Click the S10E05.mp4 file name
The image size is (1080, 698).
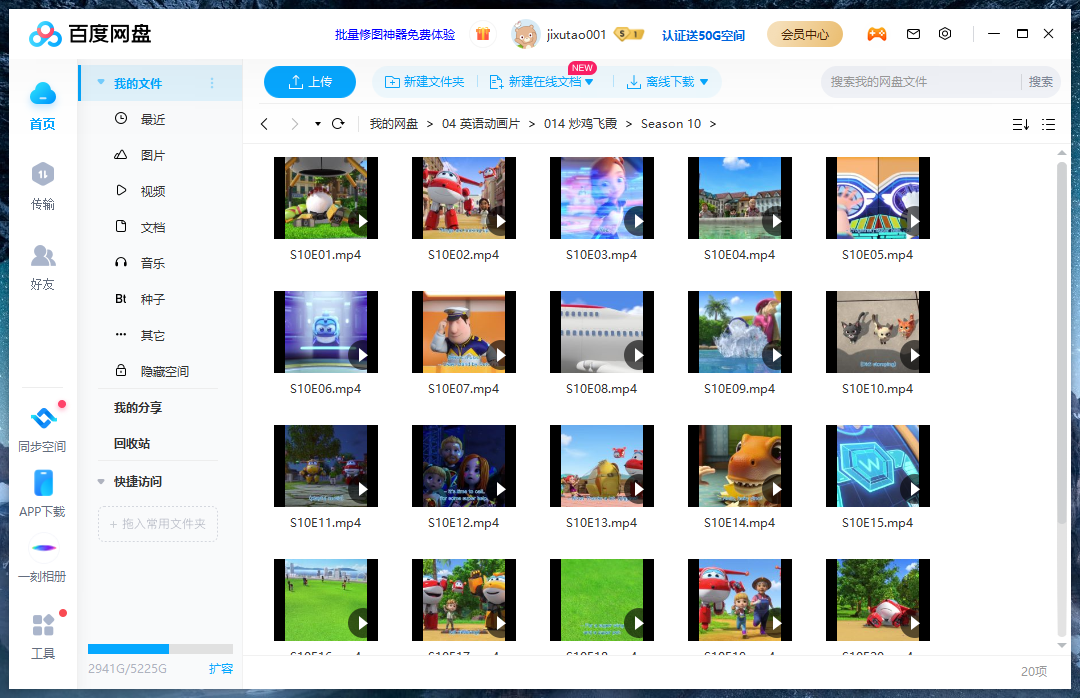pos(878,255)
